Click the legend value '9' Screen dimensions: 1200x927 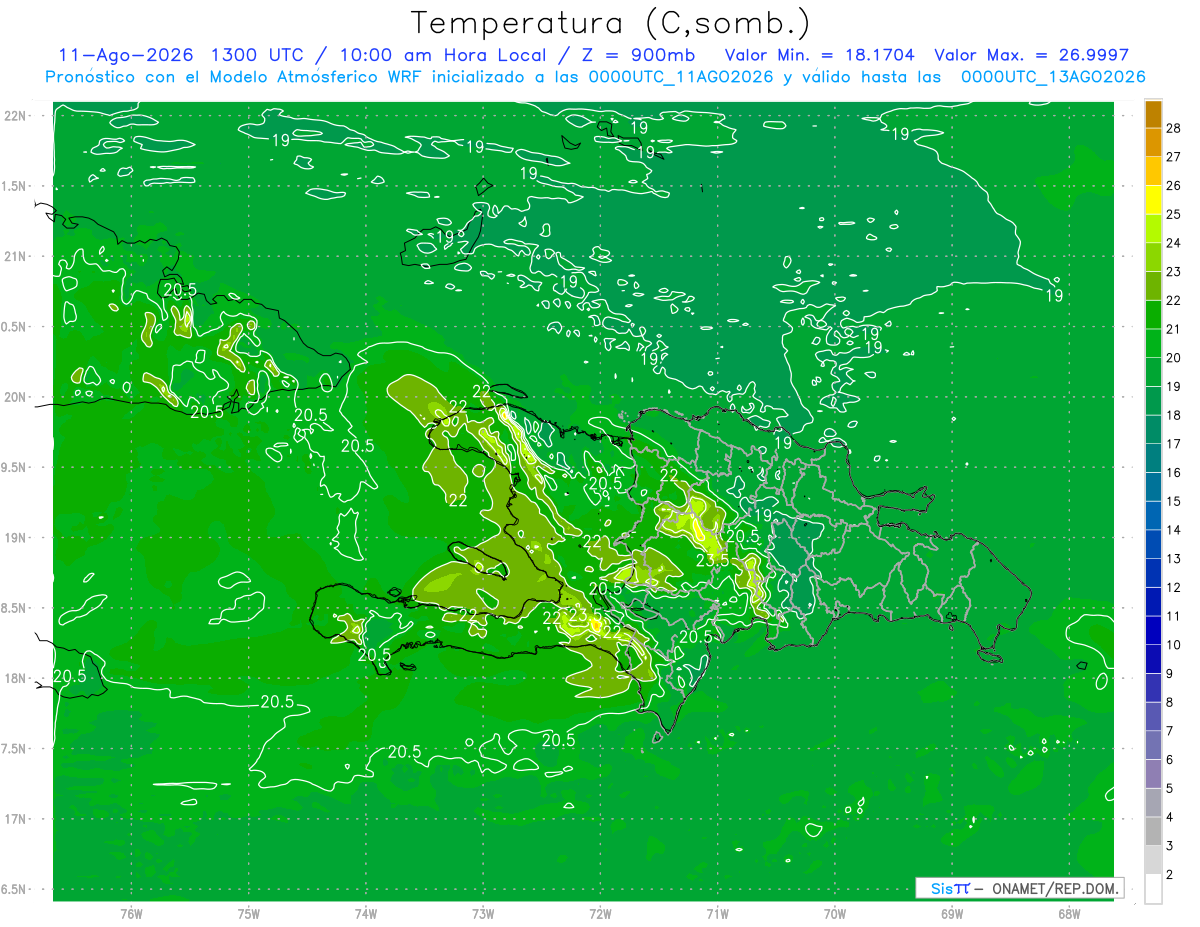tap(1170, 674)
